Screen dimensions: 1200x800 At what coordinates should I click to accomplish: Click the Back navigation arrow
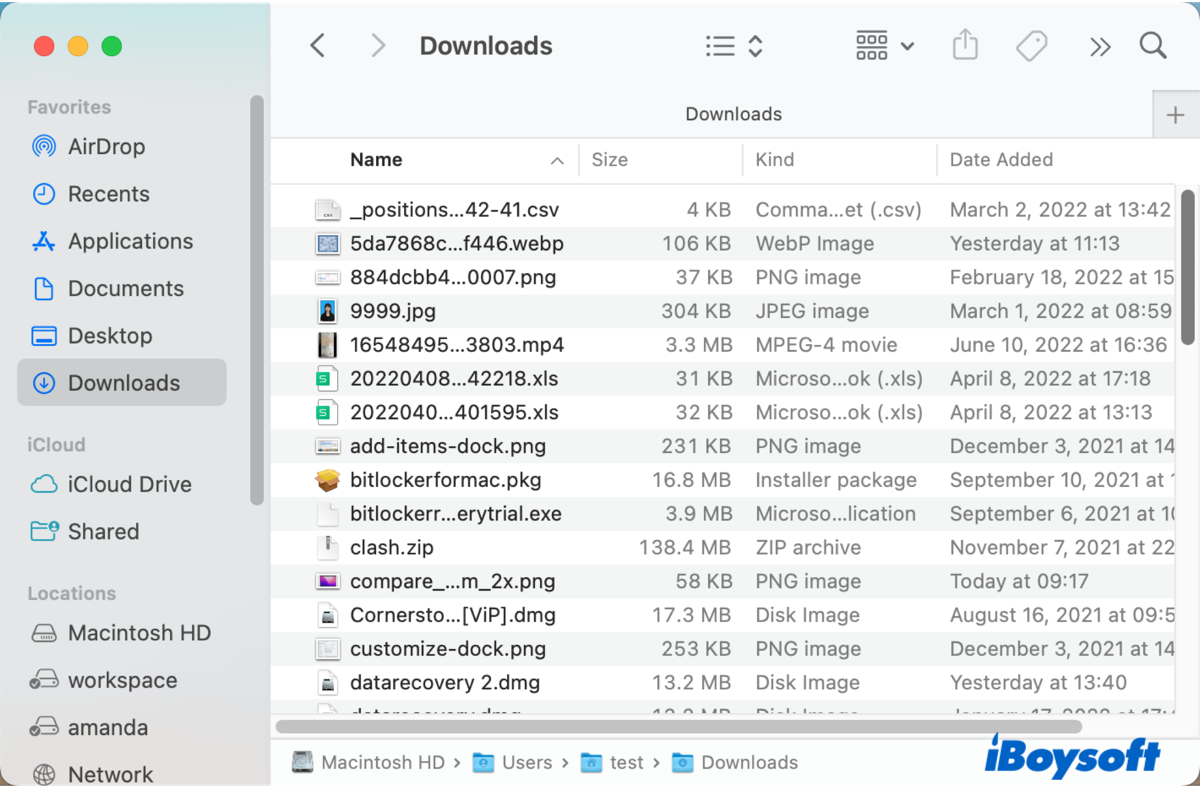(317, 45)
